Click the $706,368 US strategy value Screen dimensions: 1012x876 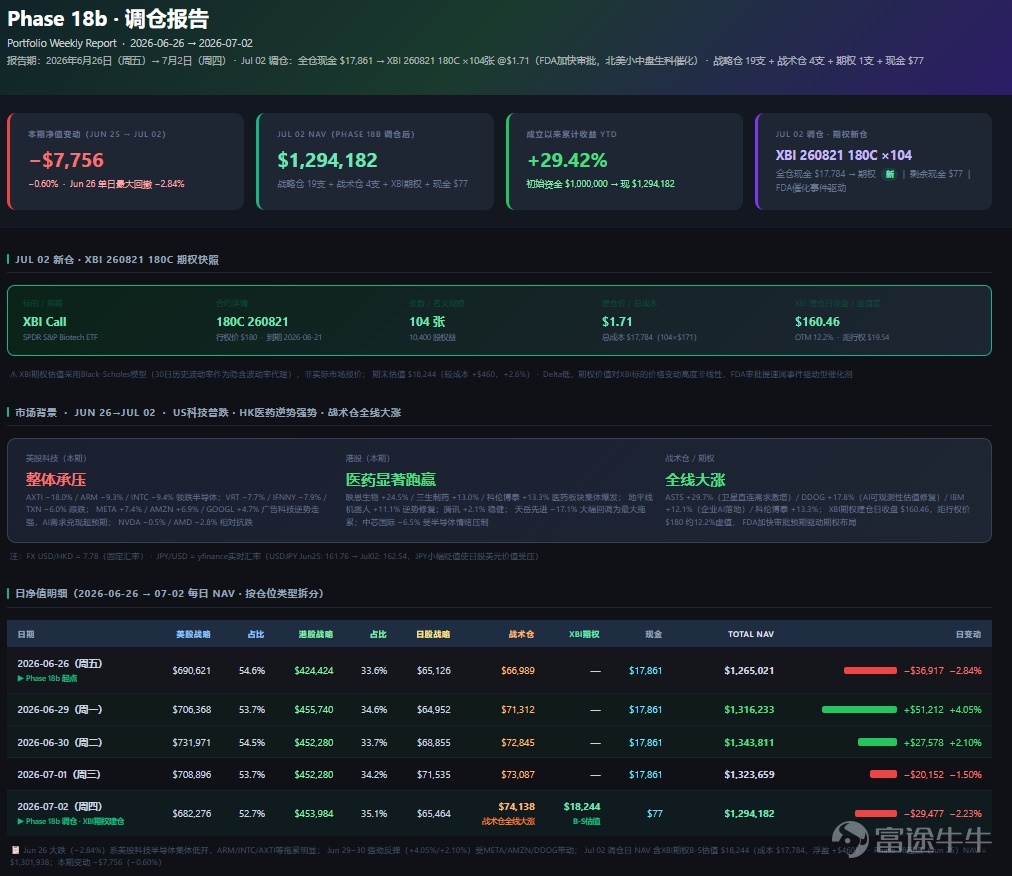(x=192, y=709)
